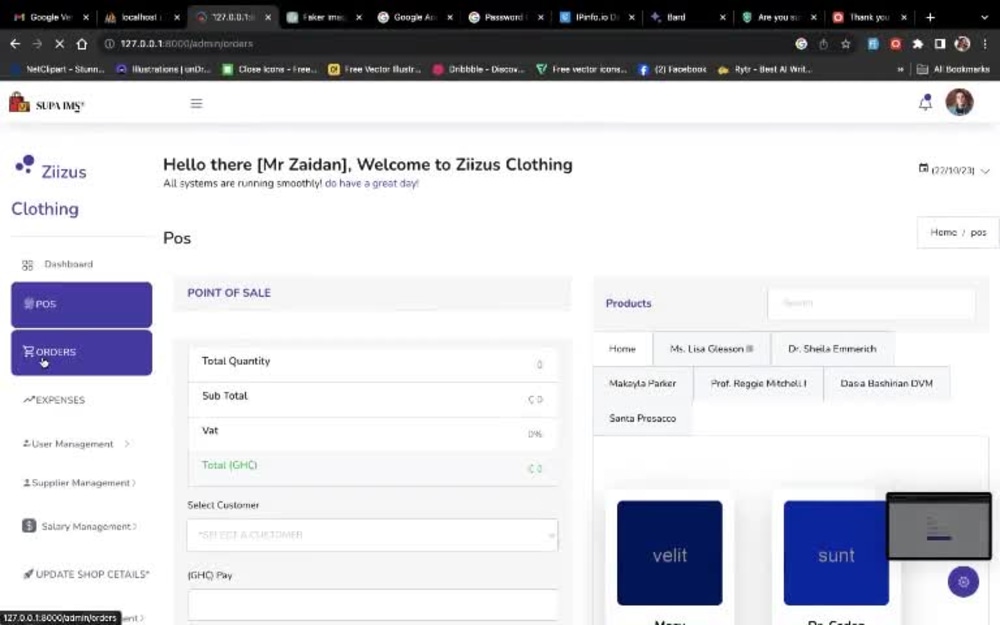
Task: Expand User Management submenu
Action: (75, 444)
